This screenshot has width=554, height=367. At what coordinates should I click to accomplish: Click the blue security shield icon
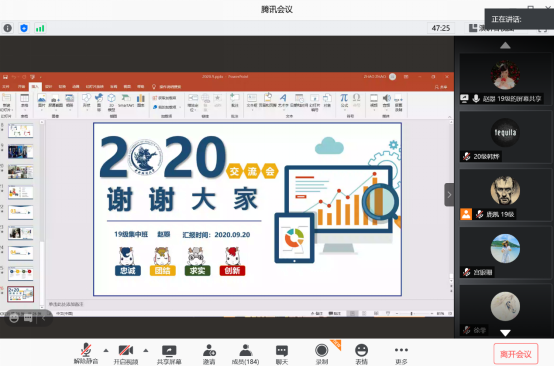[24, 28]
